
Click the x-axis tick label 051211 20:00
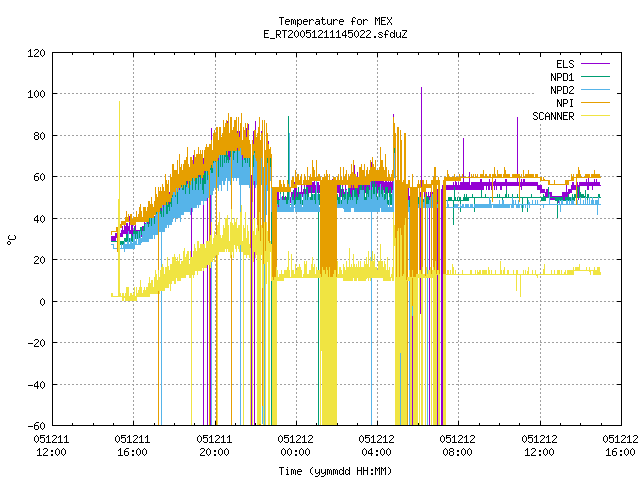[214, 446]
